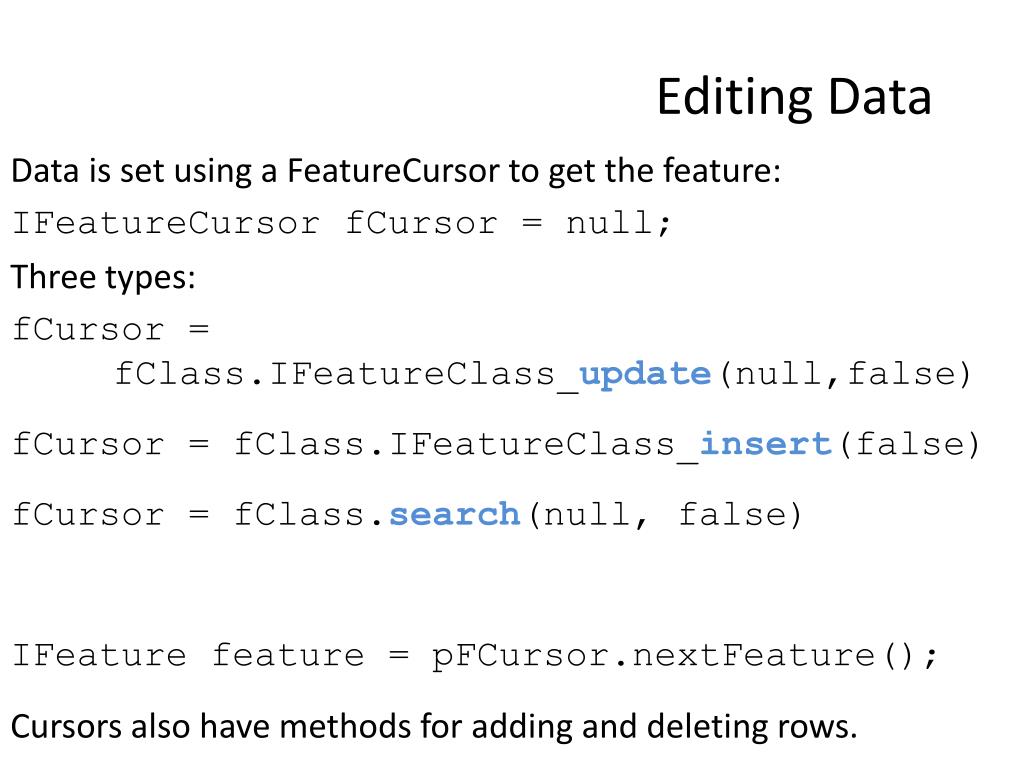The image size is (1024, 768).
Task: Click the blue word insert
Action: 765,444
